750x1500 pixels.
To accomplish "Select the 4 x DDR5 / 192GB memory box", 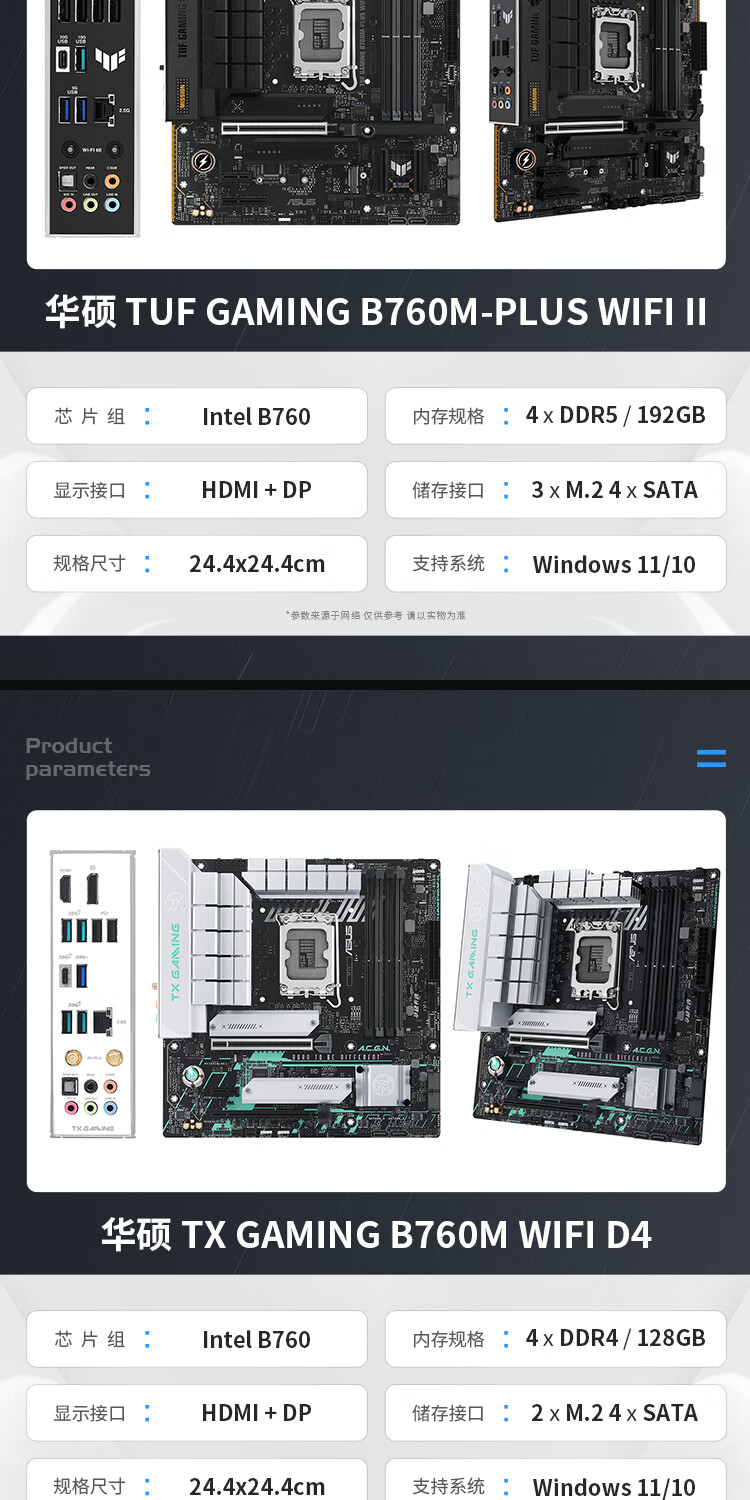I will (556, 416).
